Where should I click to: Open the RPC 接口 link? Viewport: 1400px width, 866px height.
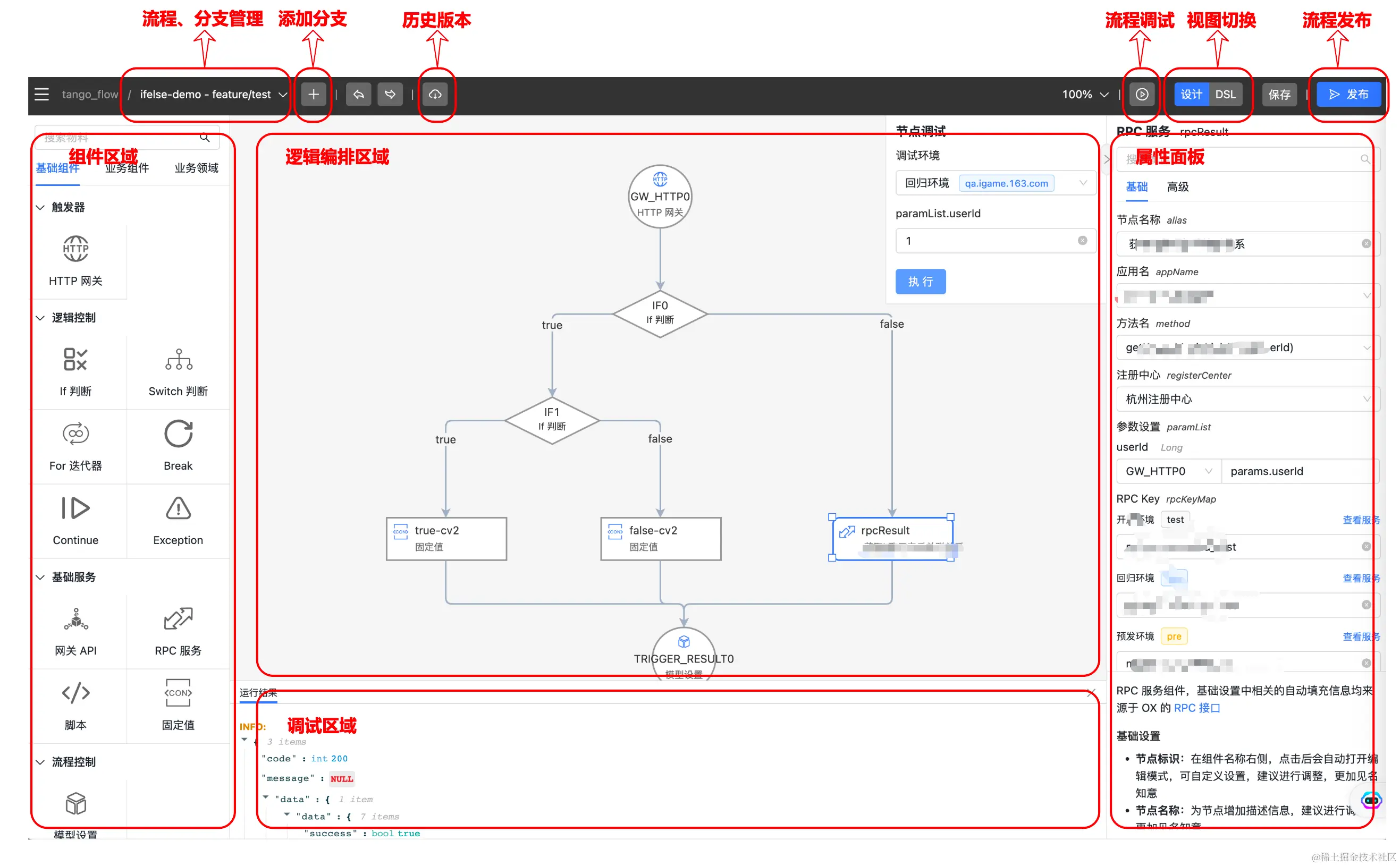[x=1197, y=708]
